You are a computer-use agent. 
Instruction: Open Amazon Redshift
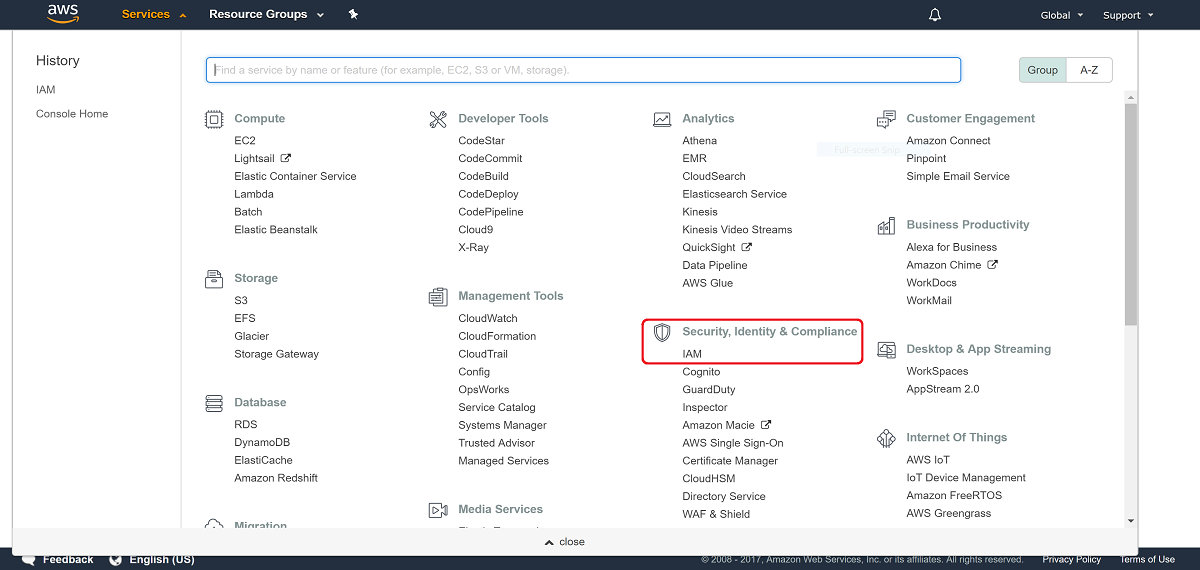pyautogui.click(x=276, y=479)
